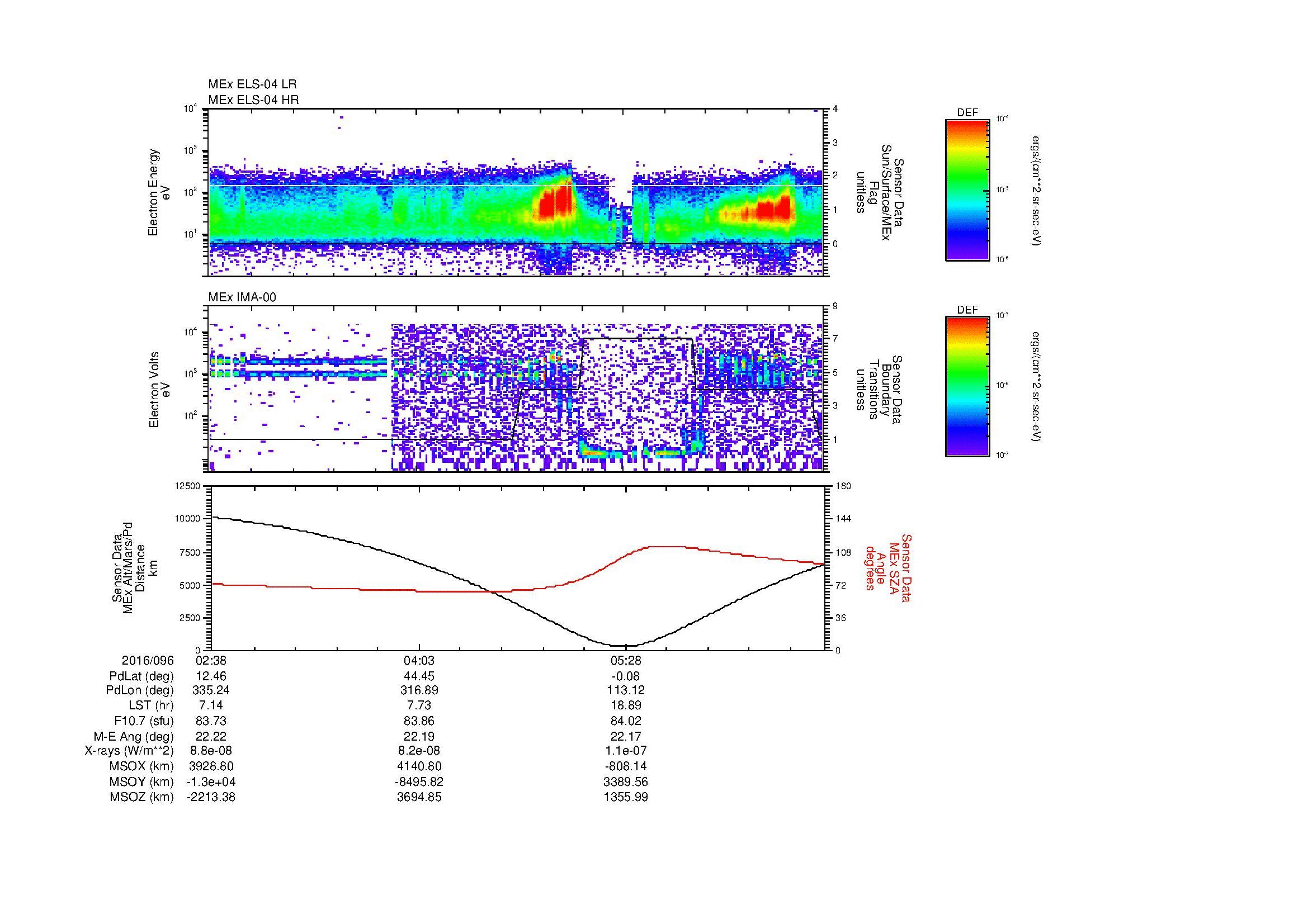The width and height of the screenshot is (1308, 924).
Task: Click the IMA color bar units label
Action: [x=1037, y=387]
